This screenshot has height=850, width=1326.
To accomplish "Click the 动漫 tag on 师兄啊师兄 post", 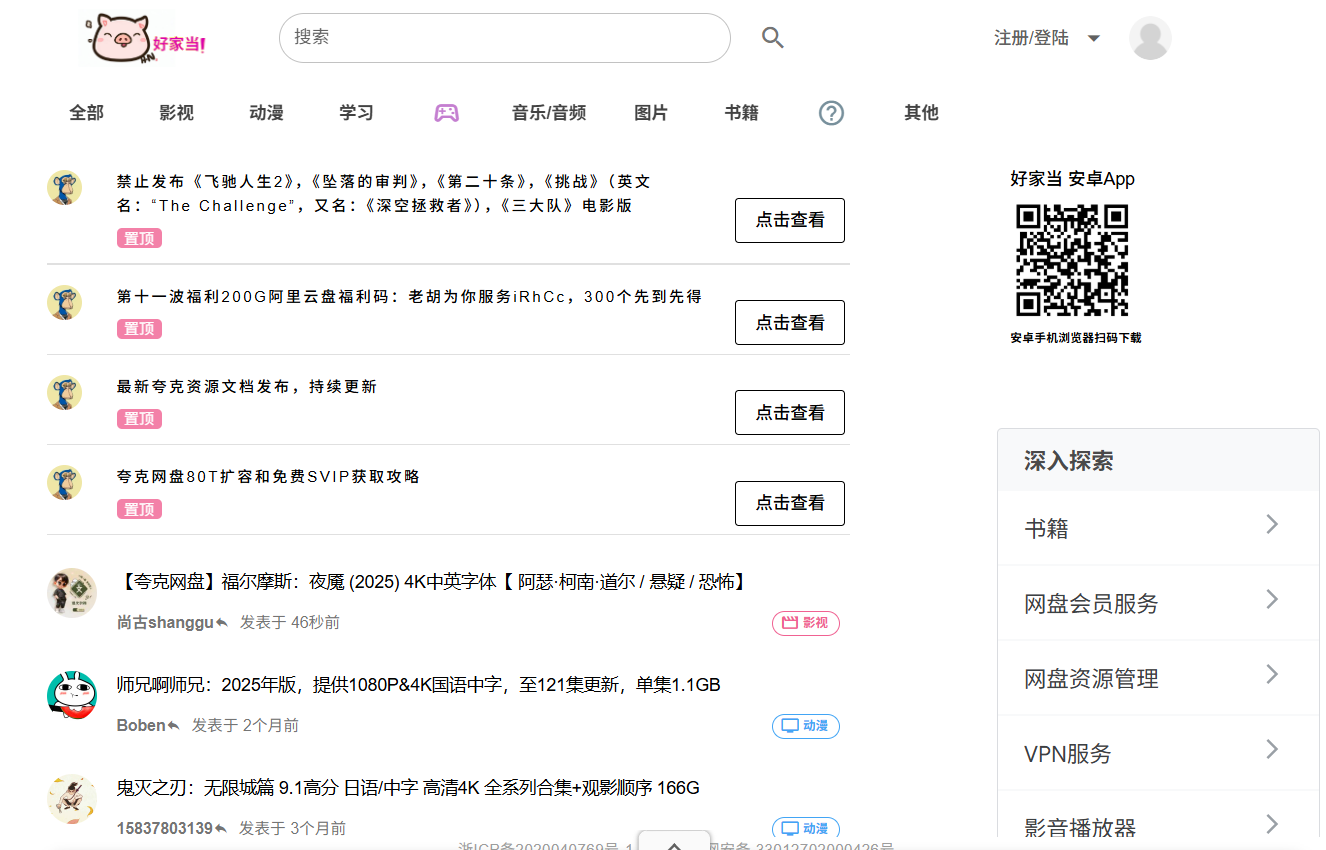I will [805, 726].
